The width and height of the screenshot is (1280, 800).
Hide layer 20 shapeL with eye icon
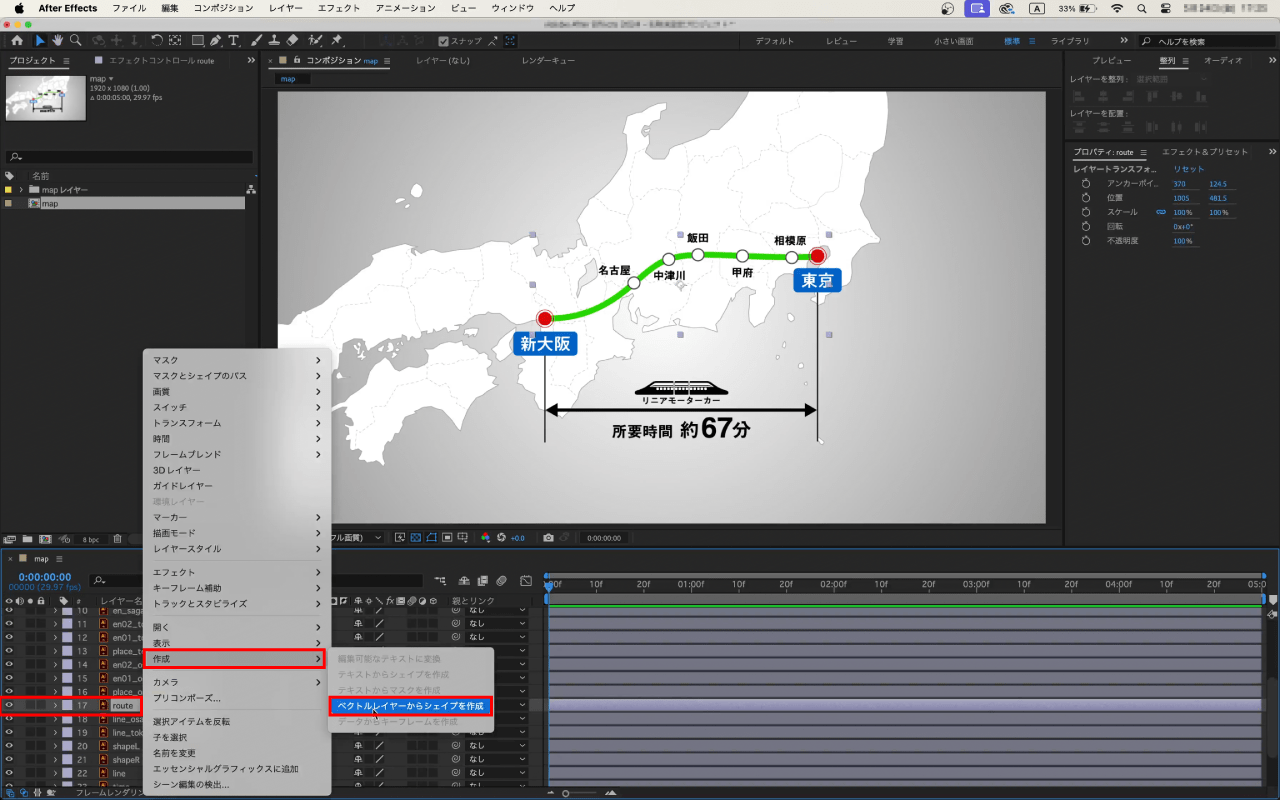(9, 746)
